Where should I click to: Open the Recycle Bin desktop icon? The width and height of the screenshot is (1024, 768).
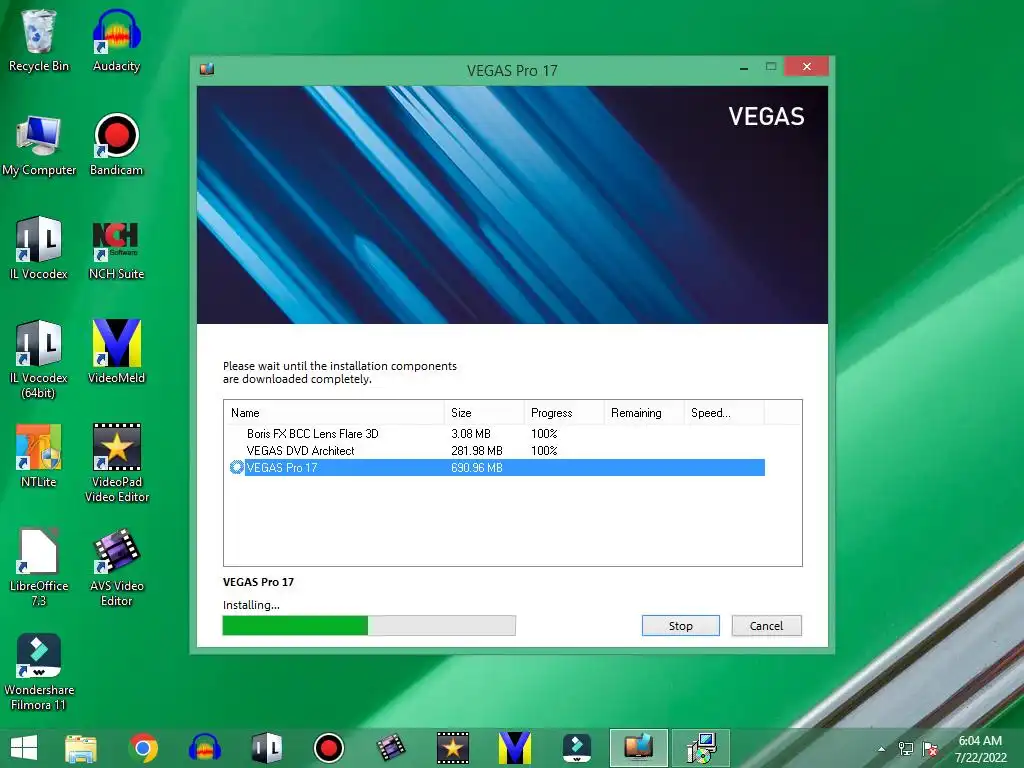point(39,40)
